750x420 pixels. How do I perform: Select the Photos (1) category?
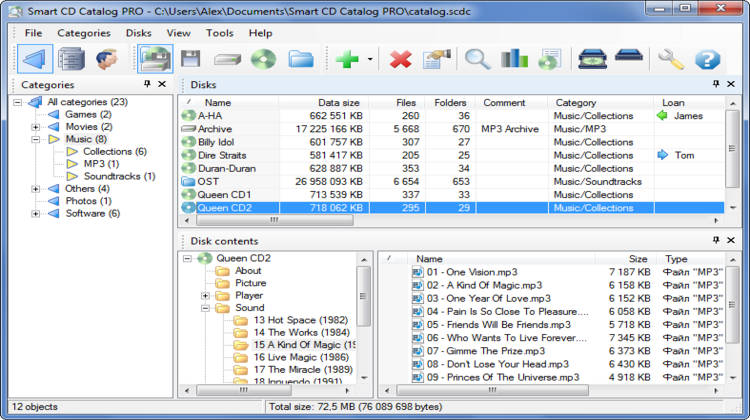pyautogui.click(x=88, y=201)
